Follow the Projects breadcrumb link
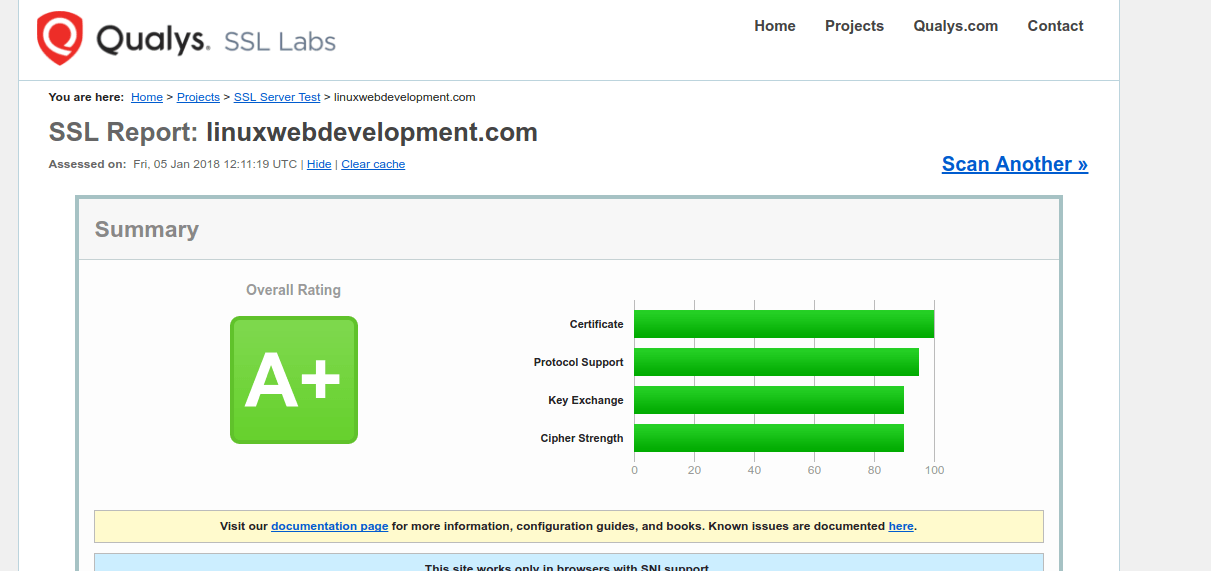 click(198, 97)
